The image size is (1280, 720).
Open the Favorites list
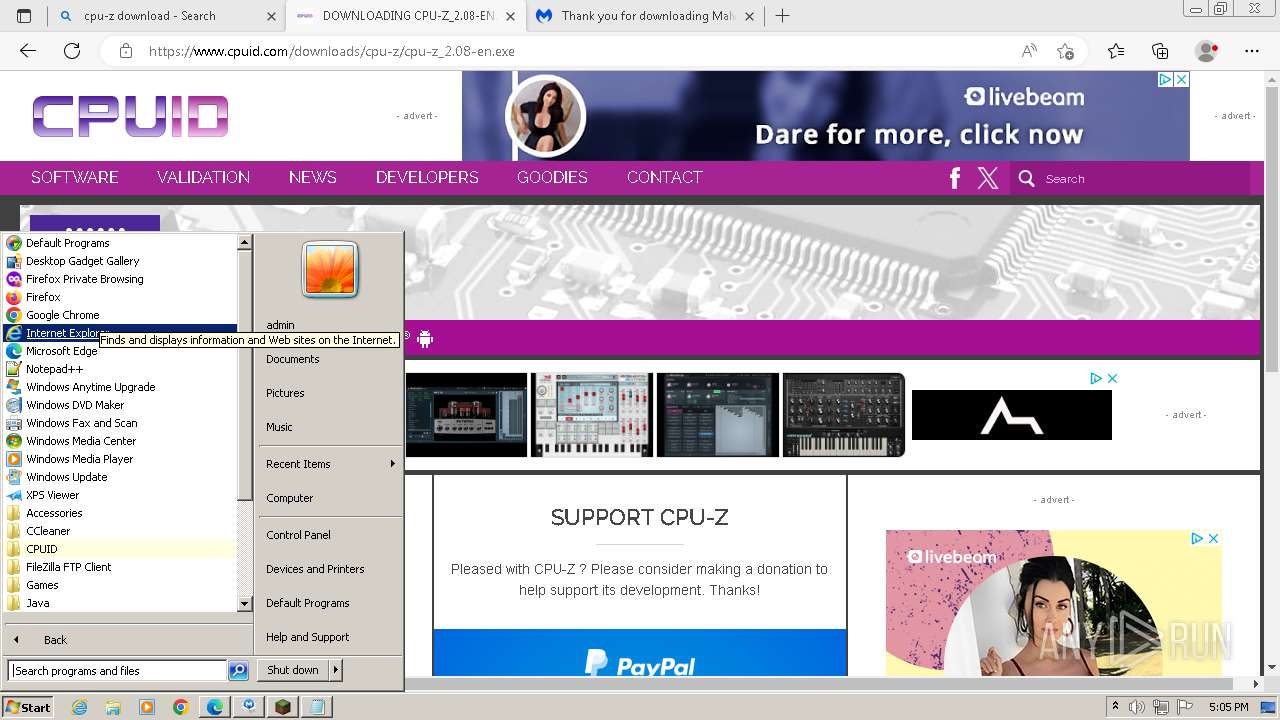[1116, 51]
